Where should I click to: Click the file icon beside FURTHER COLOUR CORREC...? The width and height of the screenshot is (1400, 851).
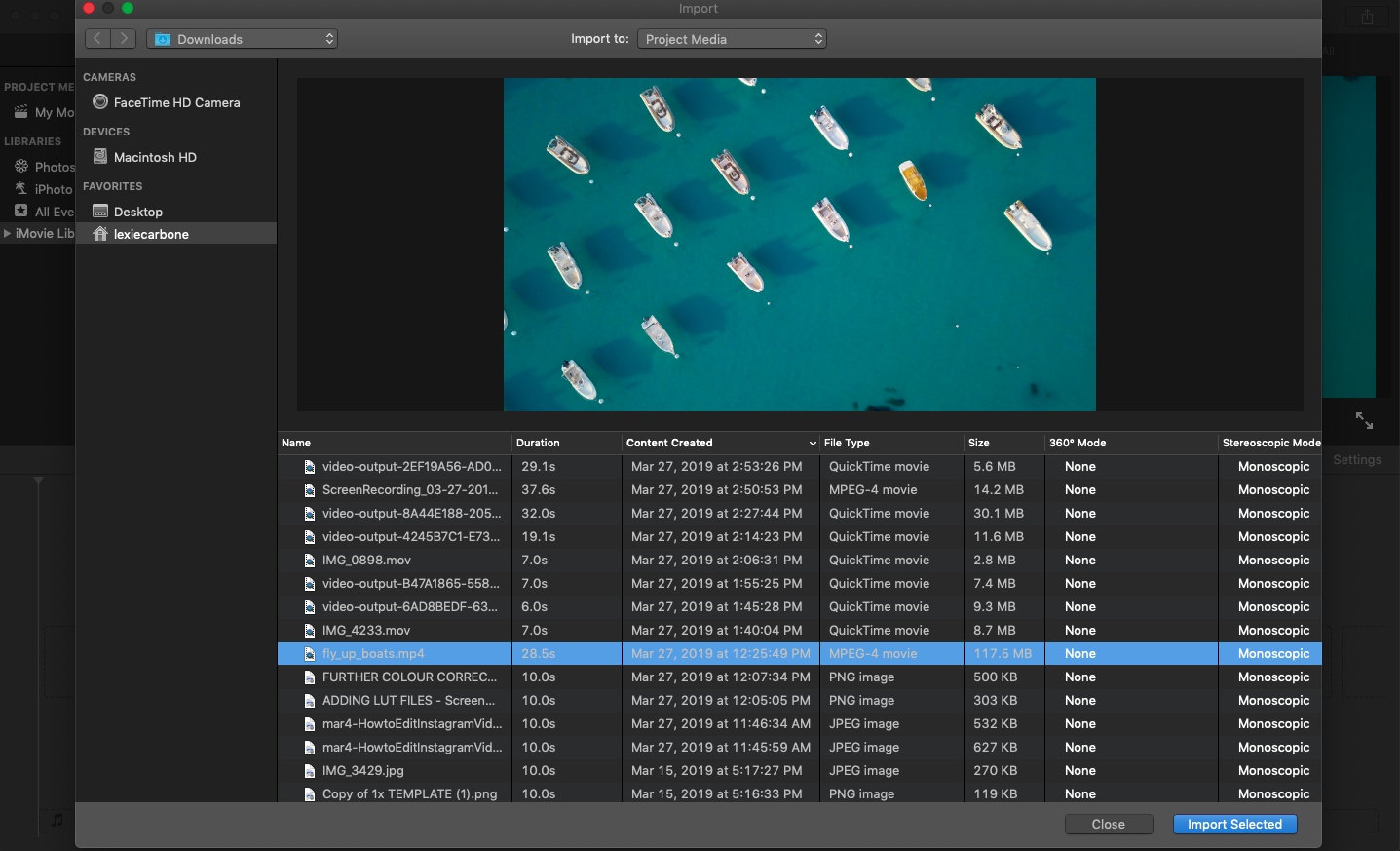[x=310, y=677]
